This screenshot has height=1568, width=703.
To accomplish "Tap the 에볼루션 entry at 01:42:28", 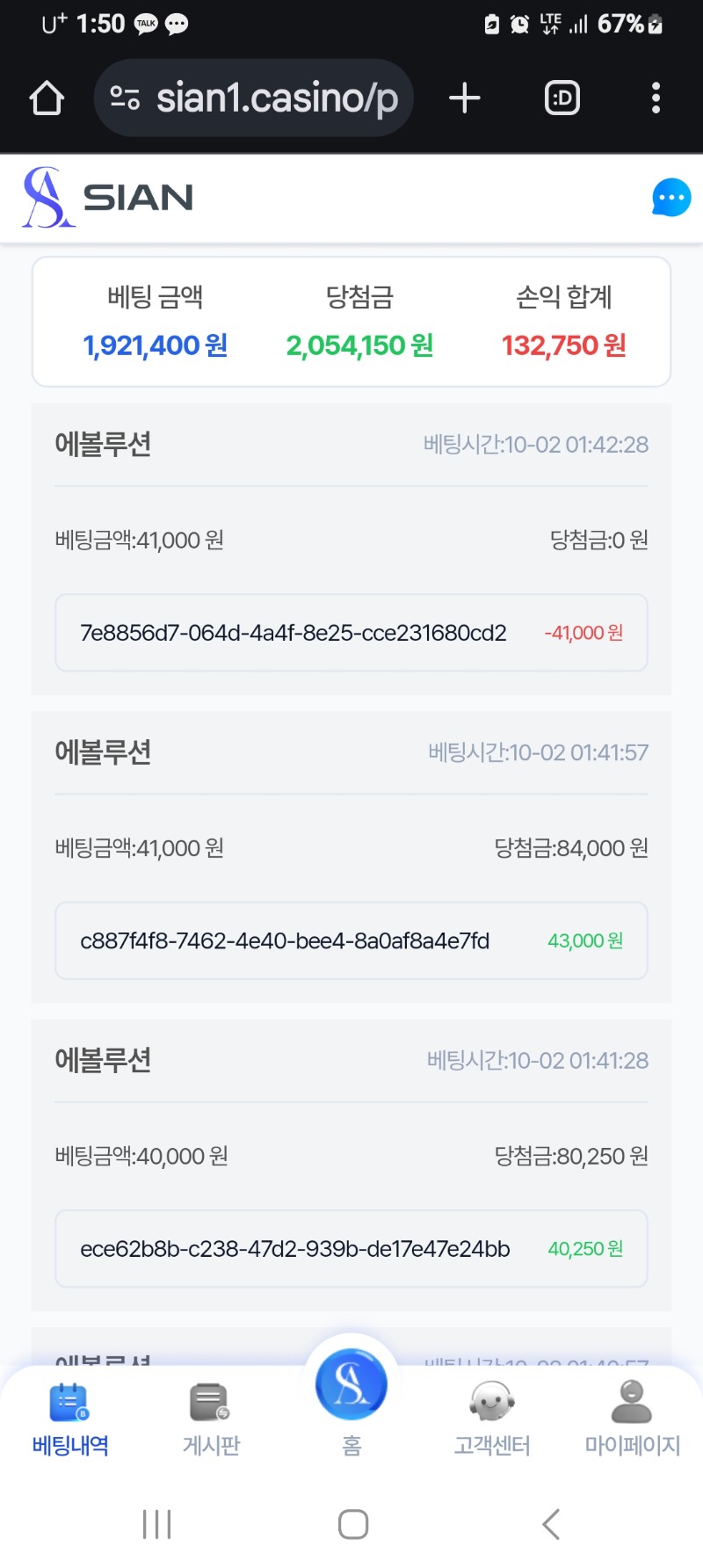I will click(351, 549).
